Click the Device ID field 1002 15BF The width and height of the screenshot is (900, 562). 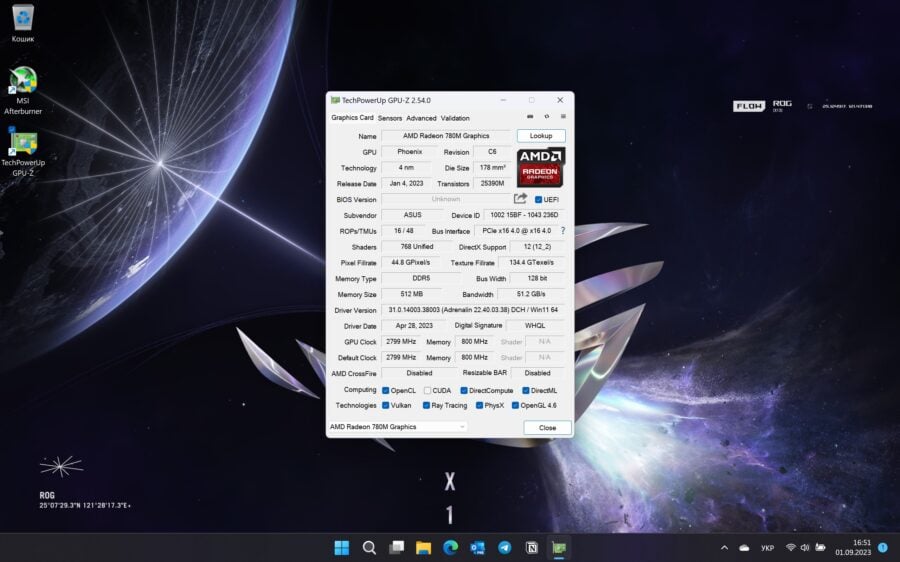[x=524, y=215]
